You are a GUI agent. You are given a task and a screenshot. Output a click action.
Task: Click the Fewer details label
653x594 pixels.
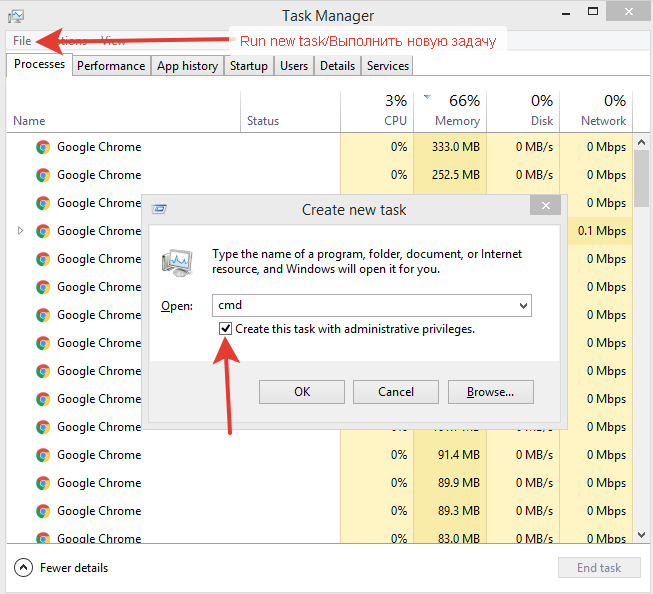pyautogui.click(x=74, y=568)
